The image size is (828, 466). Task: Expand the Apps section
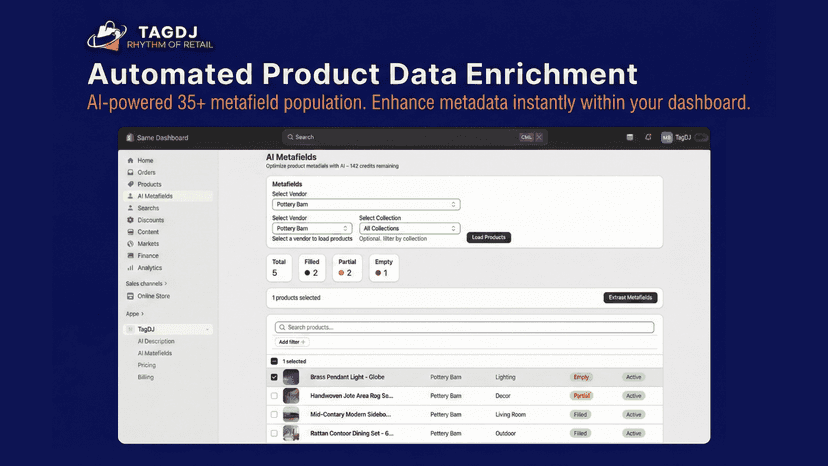135,314
